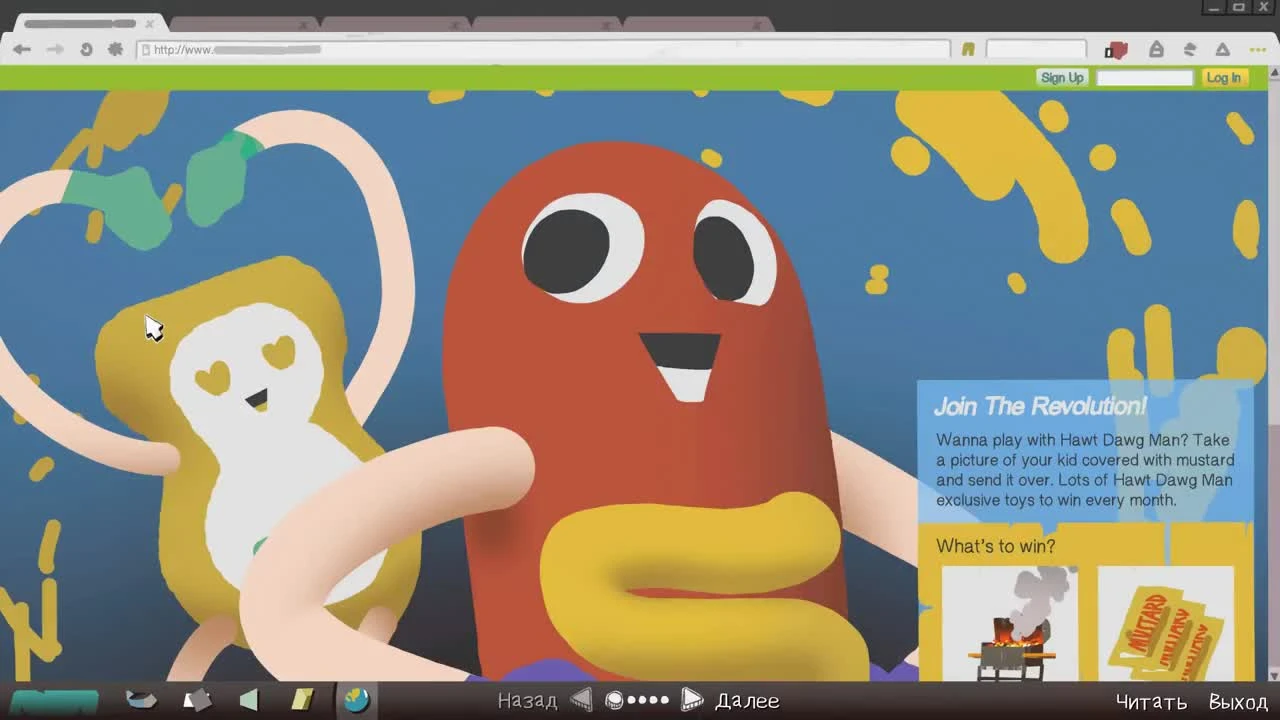The image size is (1280, 720).
Task: Reload the page with the refresh icon
Action: 86,49
